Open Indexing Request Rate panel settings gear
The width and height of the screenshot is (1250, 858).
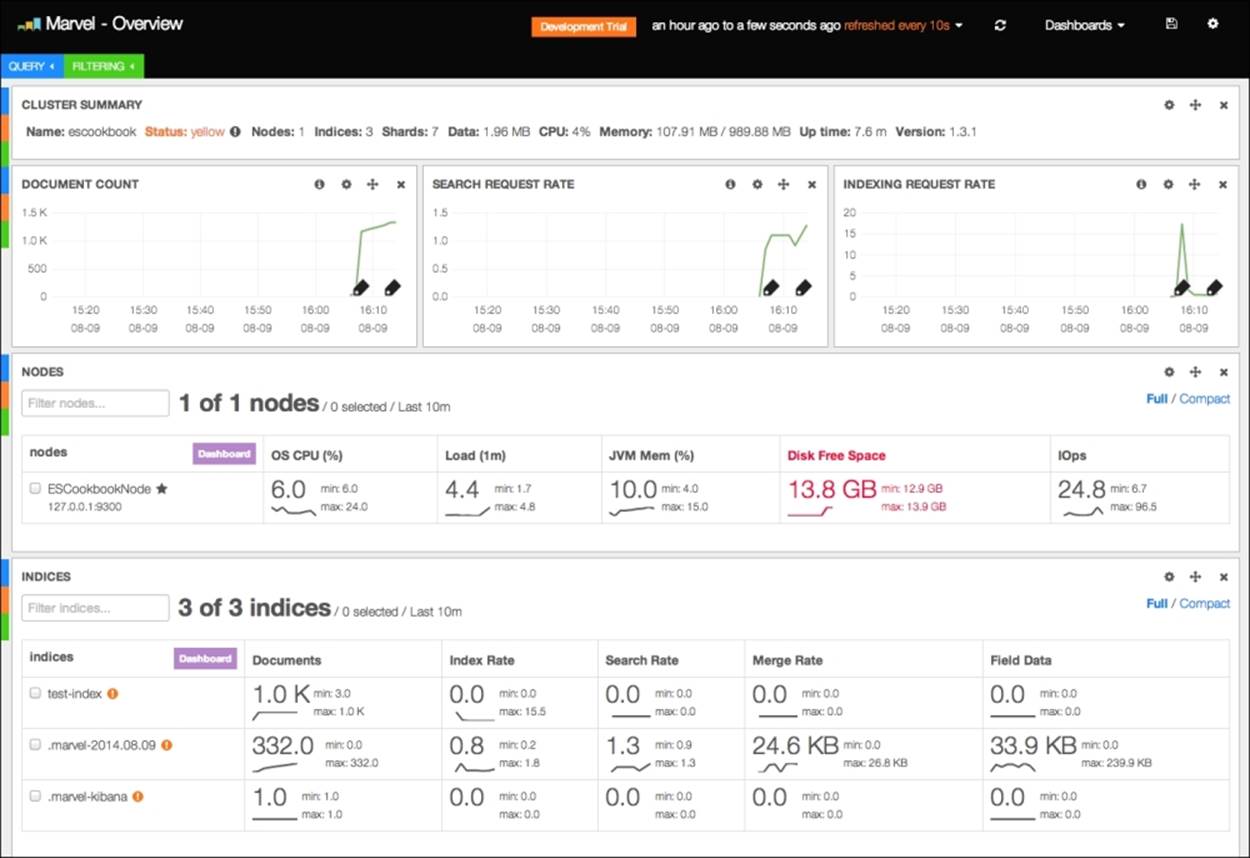[1168, 185]
